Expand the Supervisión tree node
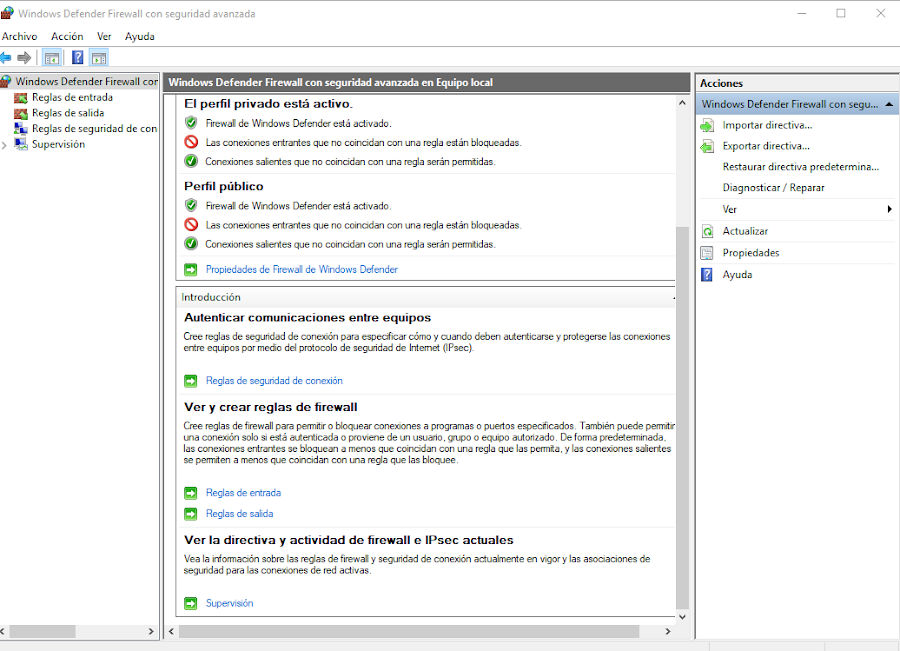Viewport: 900px width, 651px height. tap(5, 145)
